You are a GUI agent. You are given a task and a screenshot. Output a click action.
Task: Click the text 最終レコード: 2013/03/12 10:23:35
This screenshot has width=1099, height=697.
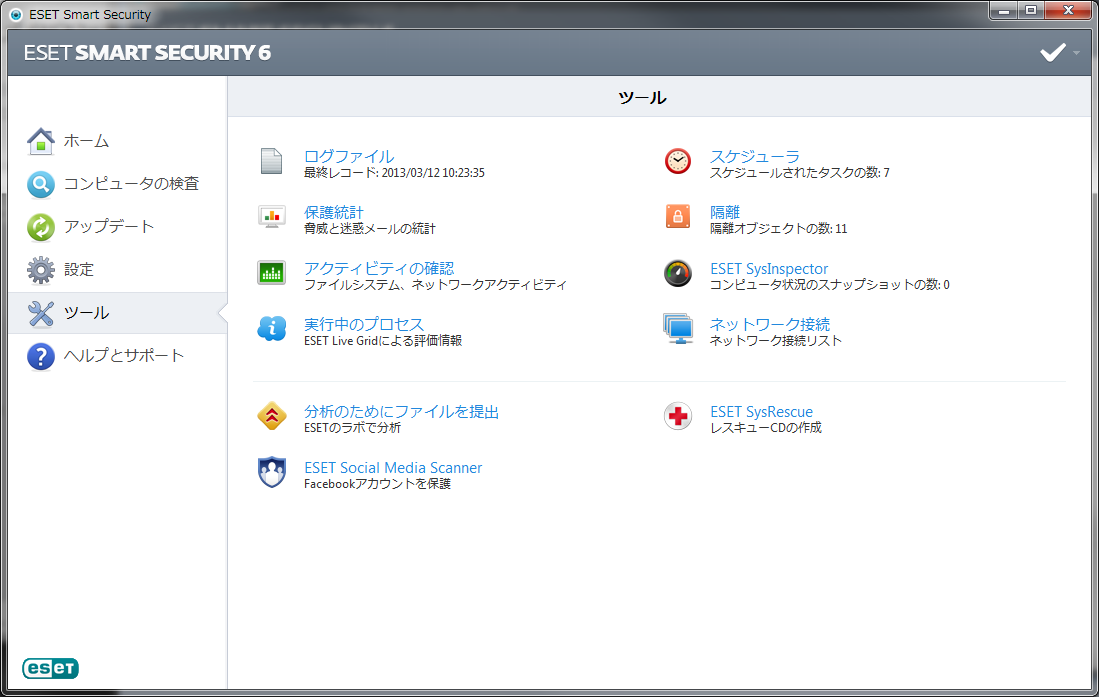tap(394, 172)
